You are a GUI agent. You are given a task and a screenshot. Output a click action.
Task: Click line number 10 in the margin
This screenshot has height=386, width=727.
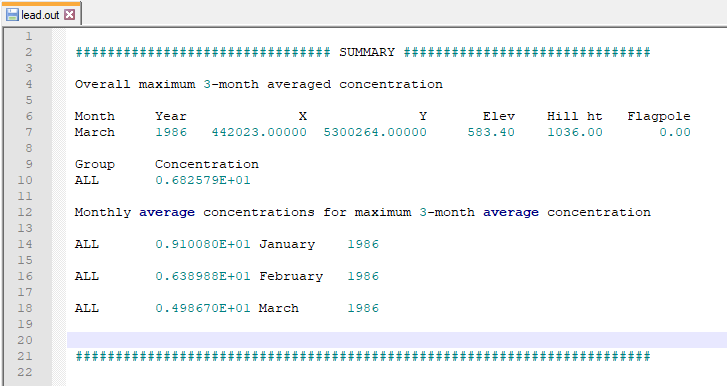(x=25, y=180)
